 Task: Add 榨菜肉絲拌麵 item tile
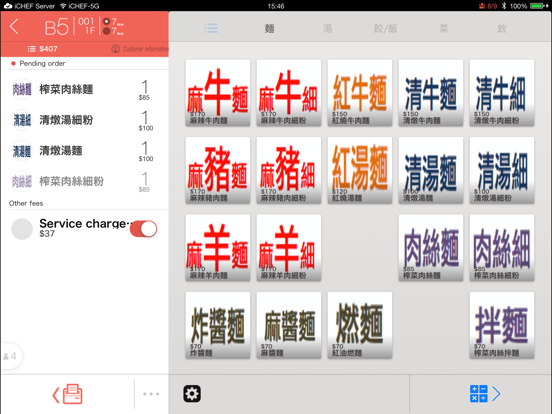point(502,325)
